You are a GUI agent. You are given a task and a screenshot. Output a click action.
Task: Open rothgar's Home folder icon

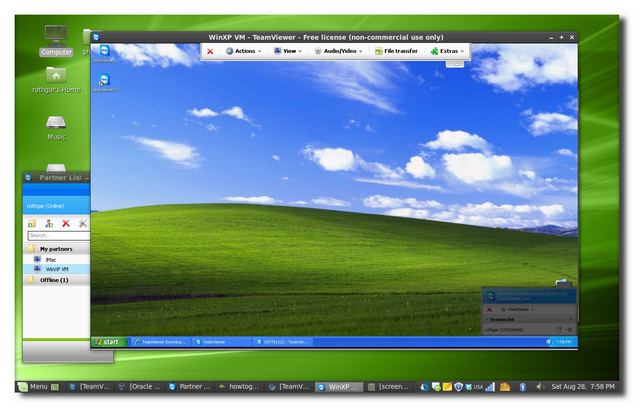(x=56, y=80)
